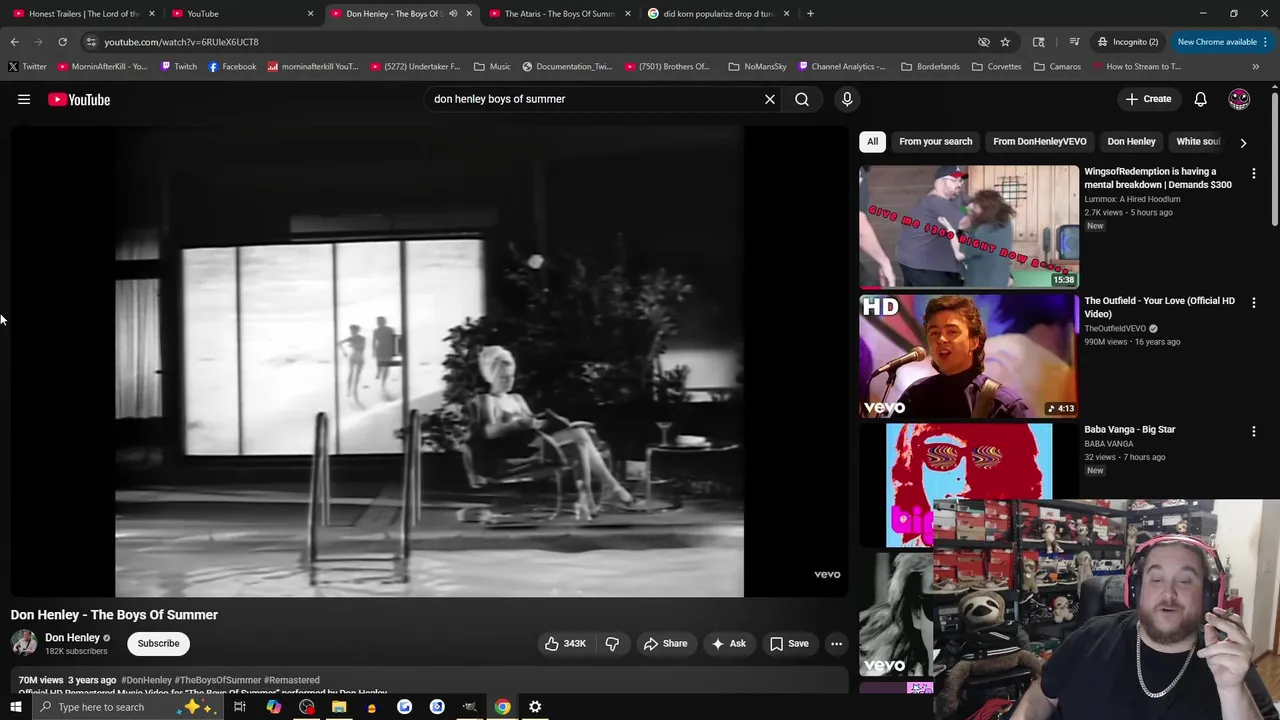Click New Chrome available update button
The height and width of the screenshot is (720, 1280).
1222,42
